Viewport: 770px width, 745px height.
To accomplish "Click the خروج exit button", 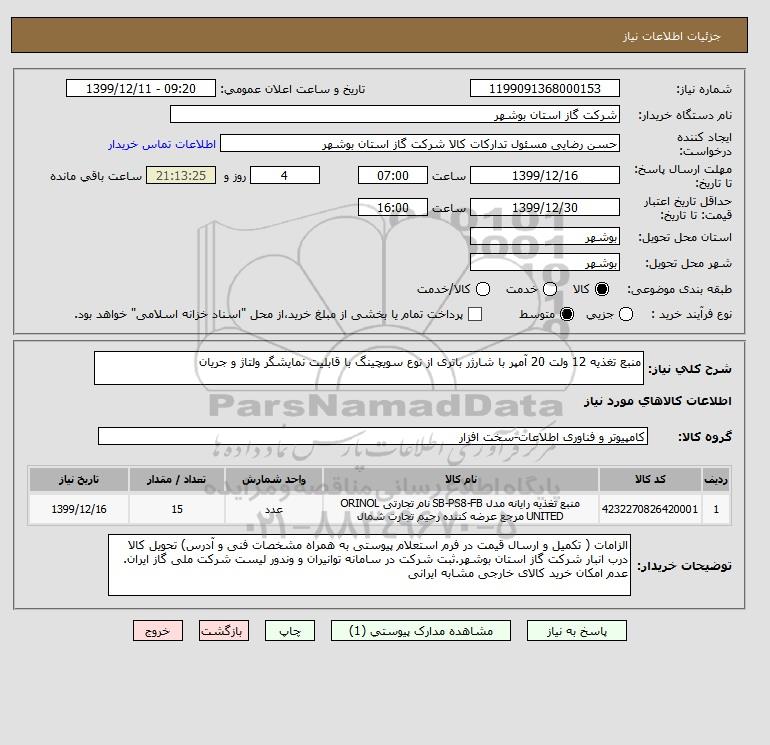I will click(158, 631).
